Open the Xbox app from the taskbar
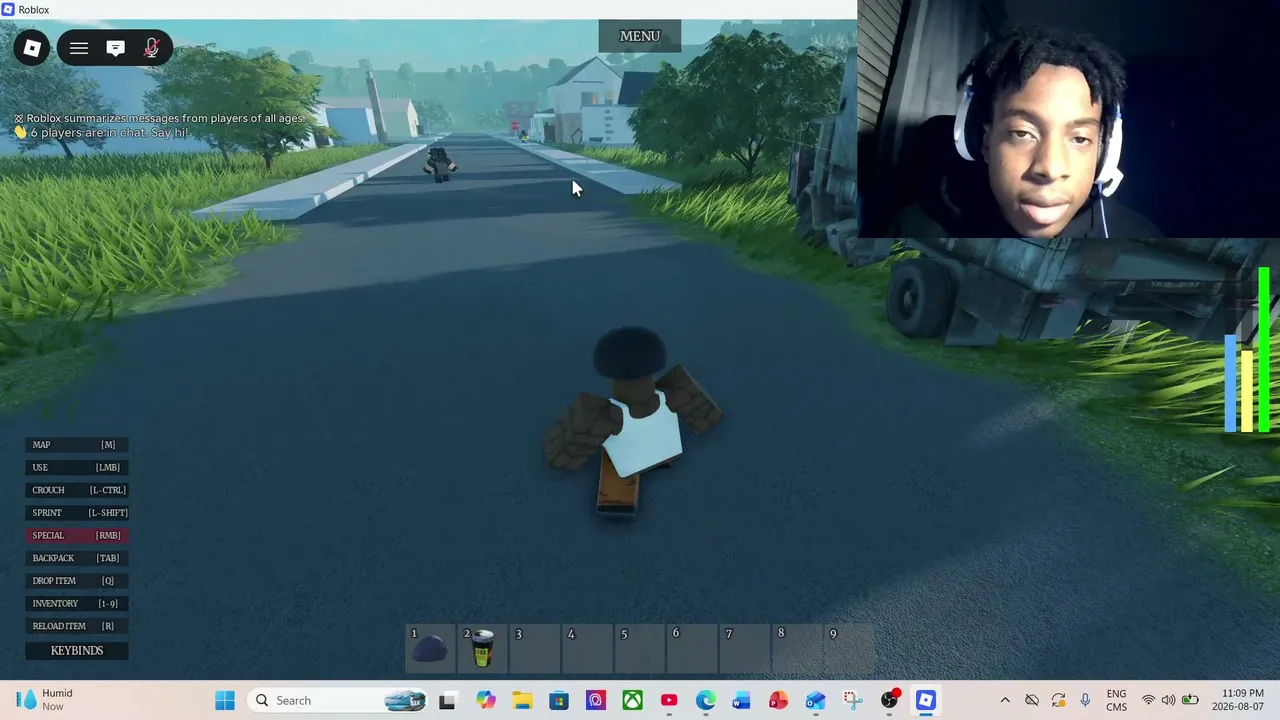The image size is (1280, 720). (633, 700)
